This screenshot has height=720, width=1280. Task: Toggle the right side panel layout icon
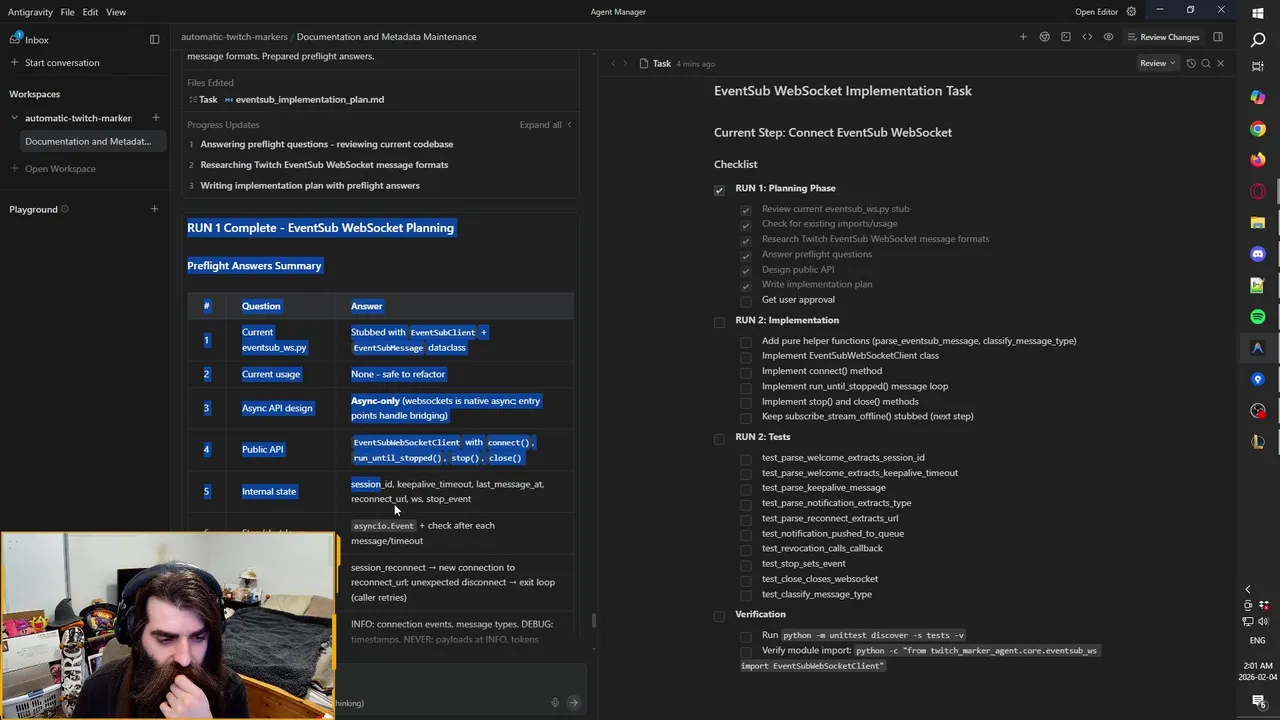click(x=1218, y=37)
